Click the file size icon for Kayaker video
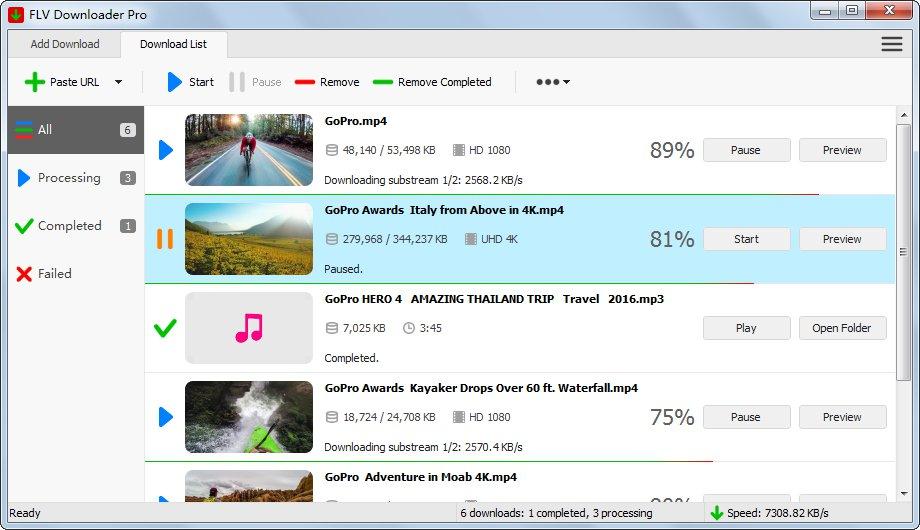 click(x=332, y=417)
